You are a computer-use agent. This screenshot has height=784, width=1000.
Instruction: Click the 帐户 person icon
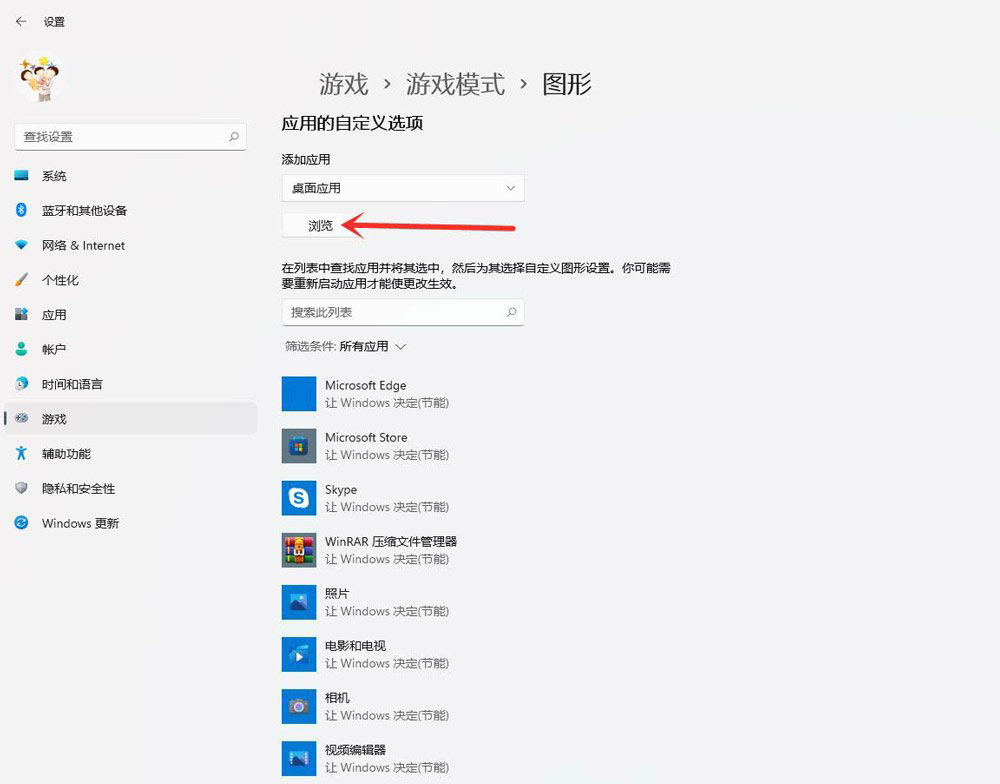(21, 349)
